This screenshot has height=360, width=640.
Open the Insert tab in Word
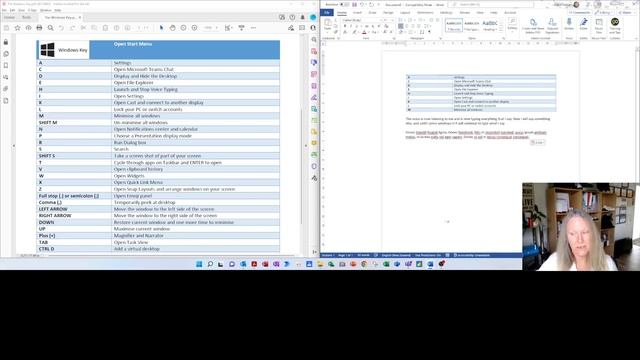pos(357,13)
